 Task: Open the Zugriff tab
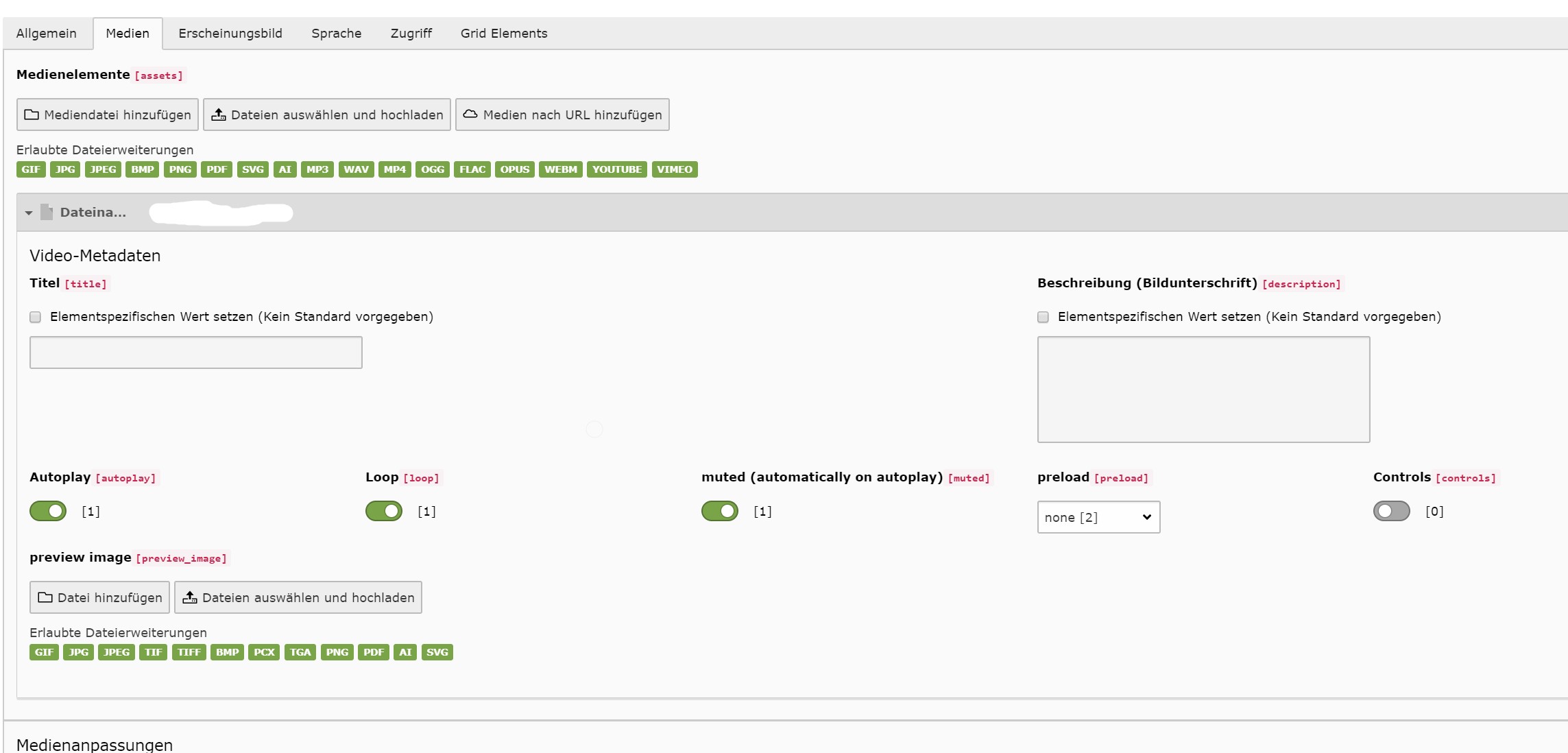point(411,34)
